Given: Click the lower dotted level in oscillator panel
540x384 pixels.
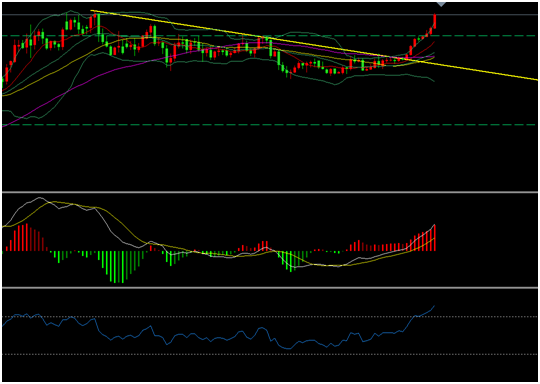Looking at the screenshot, I should pos(270,354).
